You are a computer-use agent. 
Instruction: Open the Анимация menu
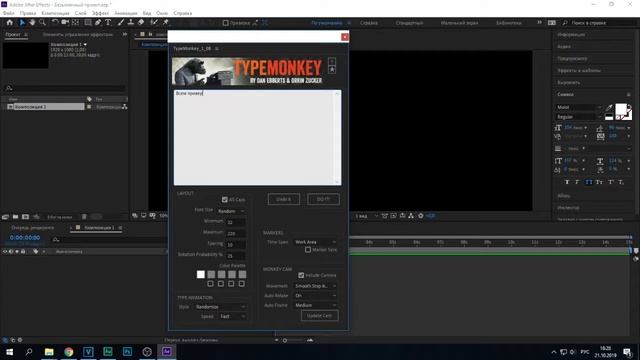pos(126,13)
